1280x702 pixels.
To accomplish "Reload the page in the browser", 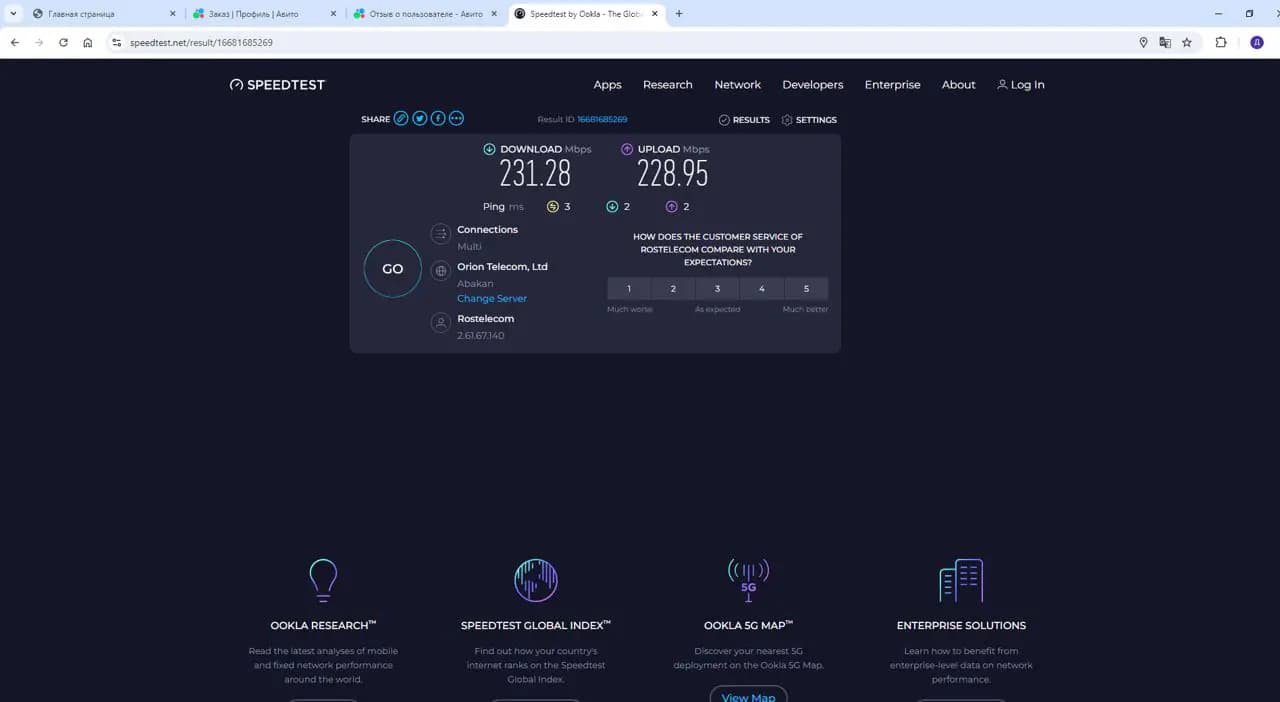I will tap(63, 43).
